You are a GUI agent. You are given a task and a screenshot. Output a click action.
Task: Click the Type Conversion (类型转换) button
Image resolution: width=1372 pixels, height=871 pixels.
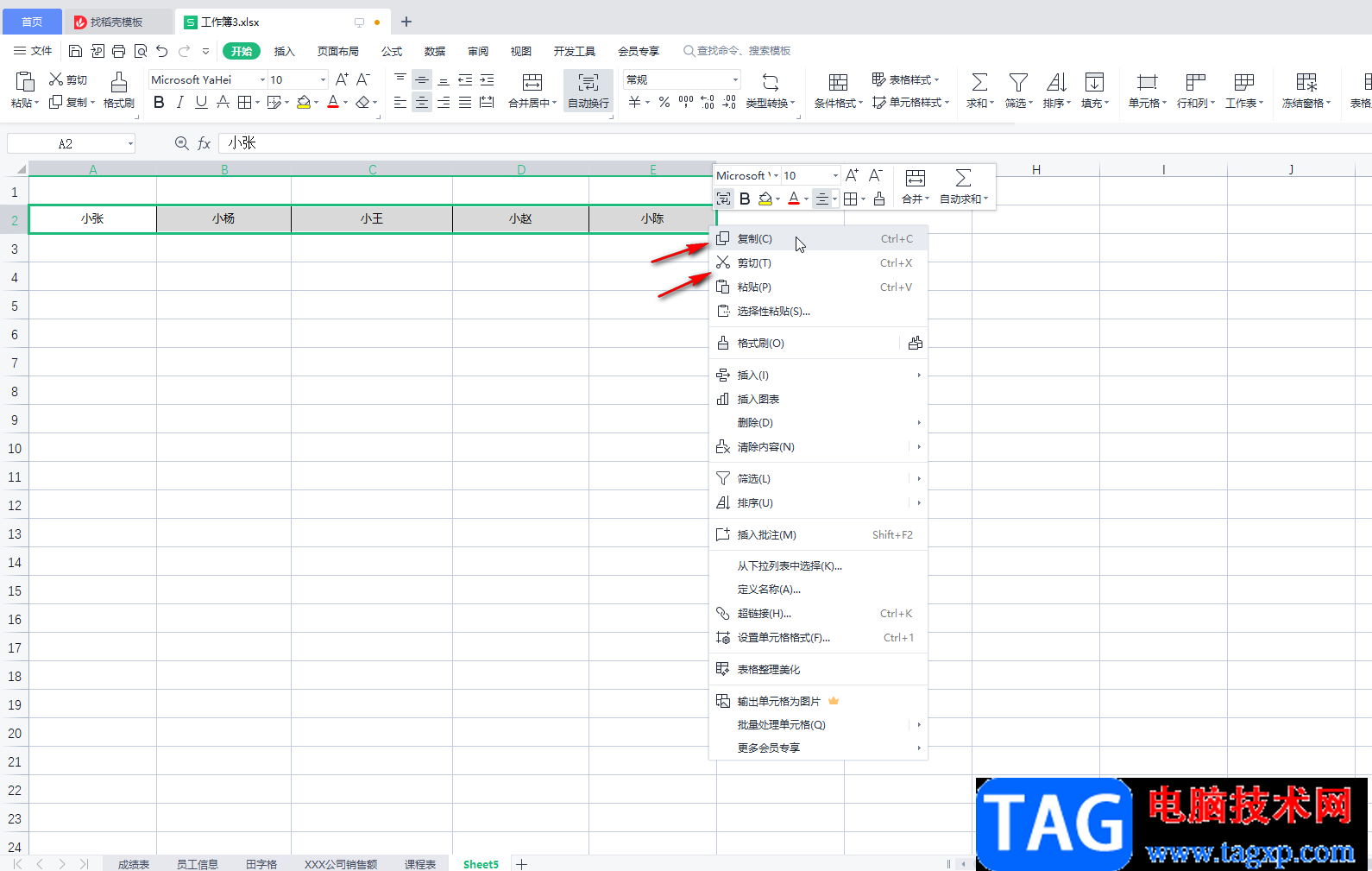771,91
